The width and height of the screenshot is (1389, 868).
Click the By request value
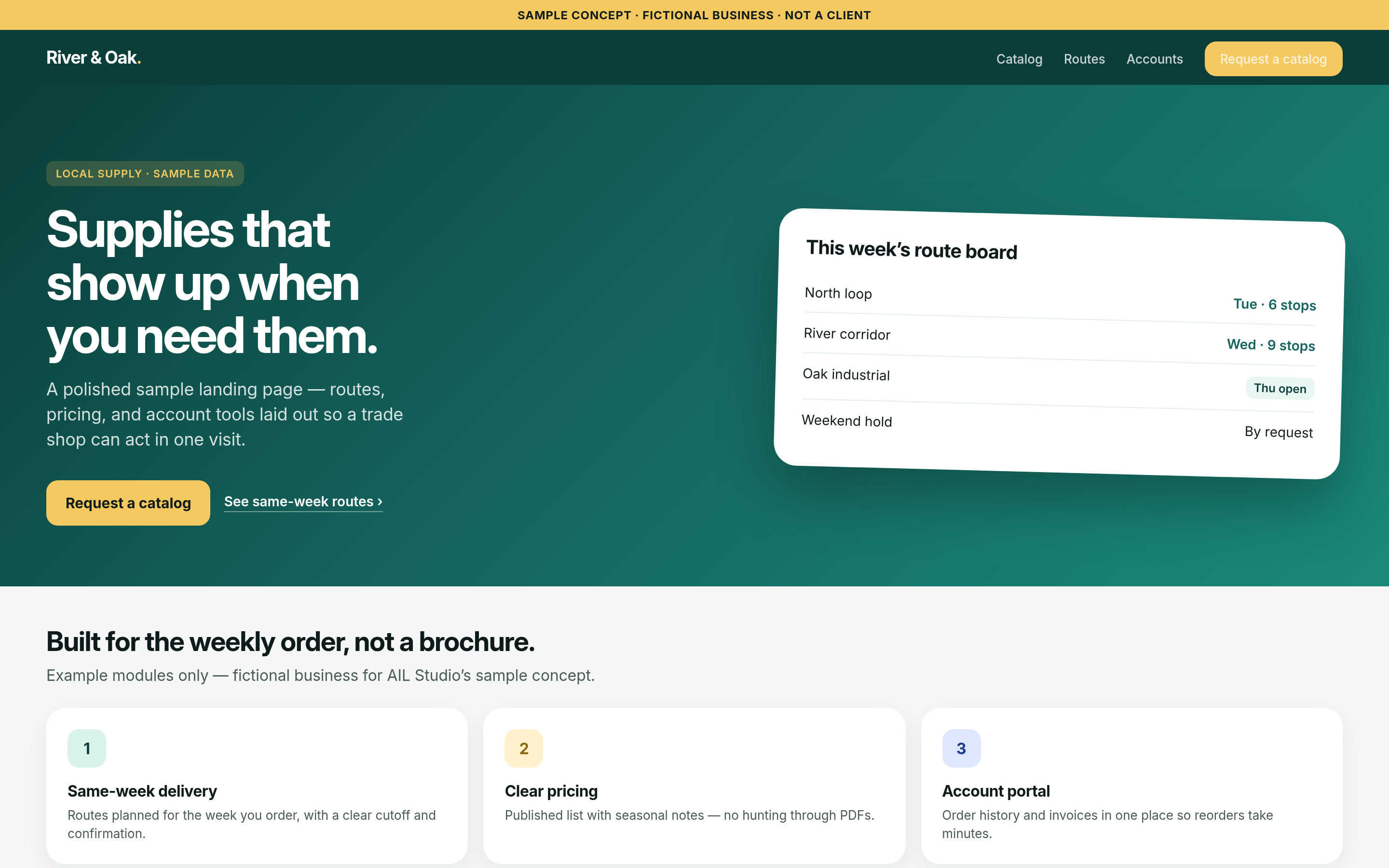1278,432
